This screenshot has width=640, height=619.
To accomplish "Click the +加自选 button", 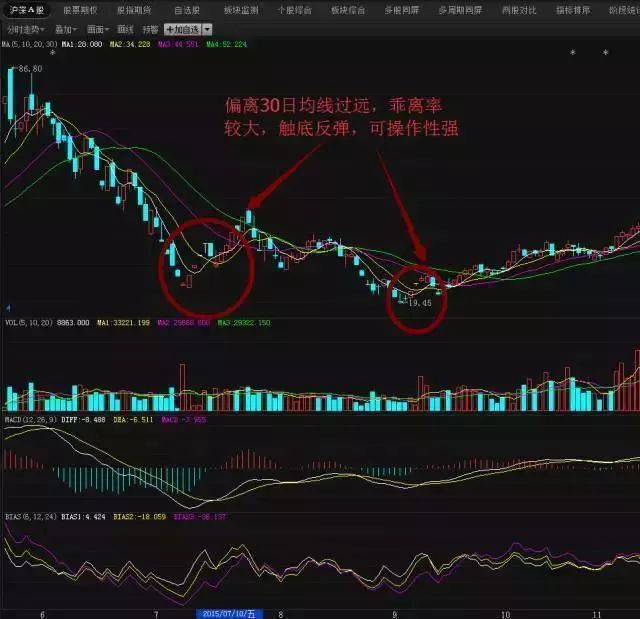I will tap(182, 29).
